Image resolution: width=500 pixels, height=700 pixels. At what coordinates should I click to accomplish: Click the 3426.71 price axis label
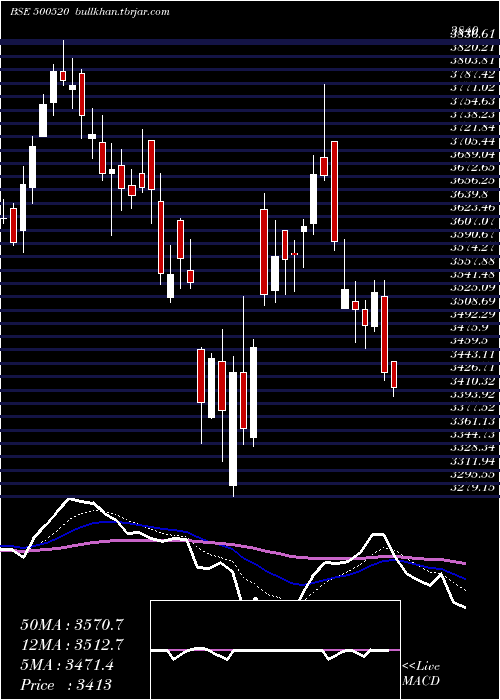click(x=472, y=367)
